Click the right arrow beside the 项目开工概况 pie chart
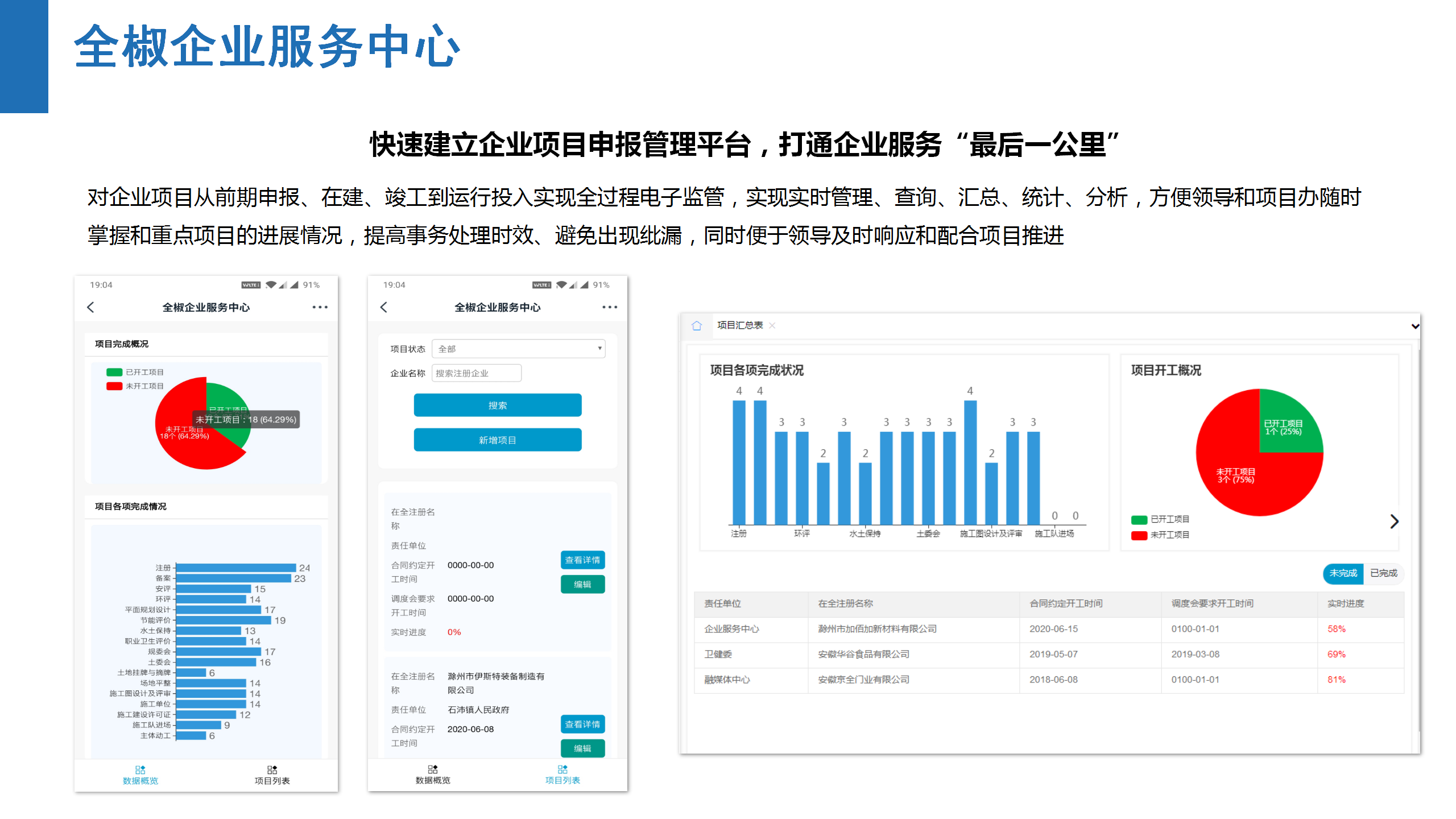The width and height of the screenshot is (1456, 819). coord(1395,521)
